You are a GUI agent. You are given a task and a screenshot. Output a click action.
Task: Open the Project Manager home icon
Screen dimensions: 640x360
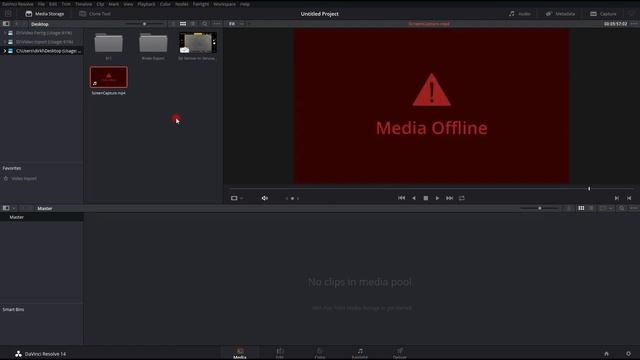pyautogui.click(x=607, y=354)
